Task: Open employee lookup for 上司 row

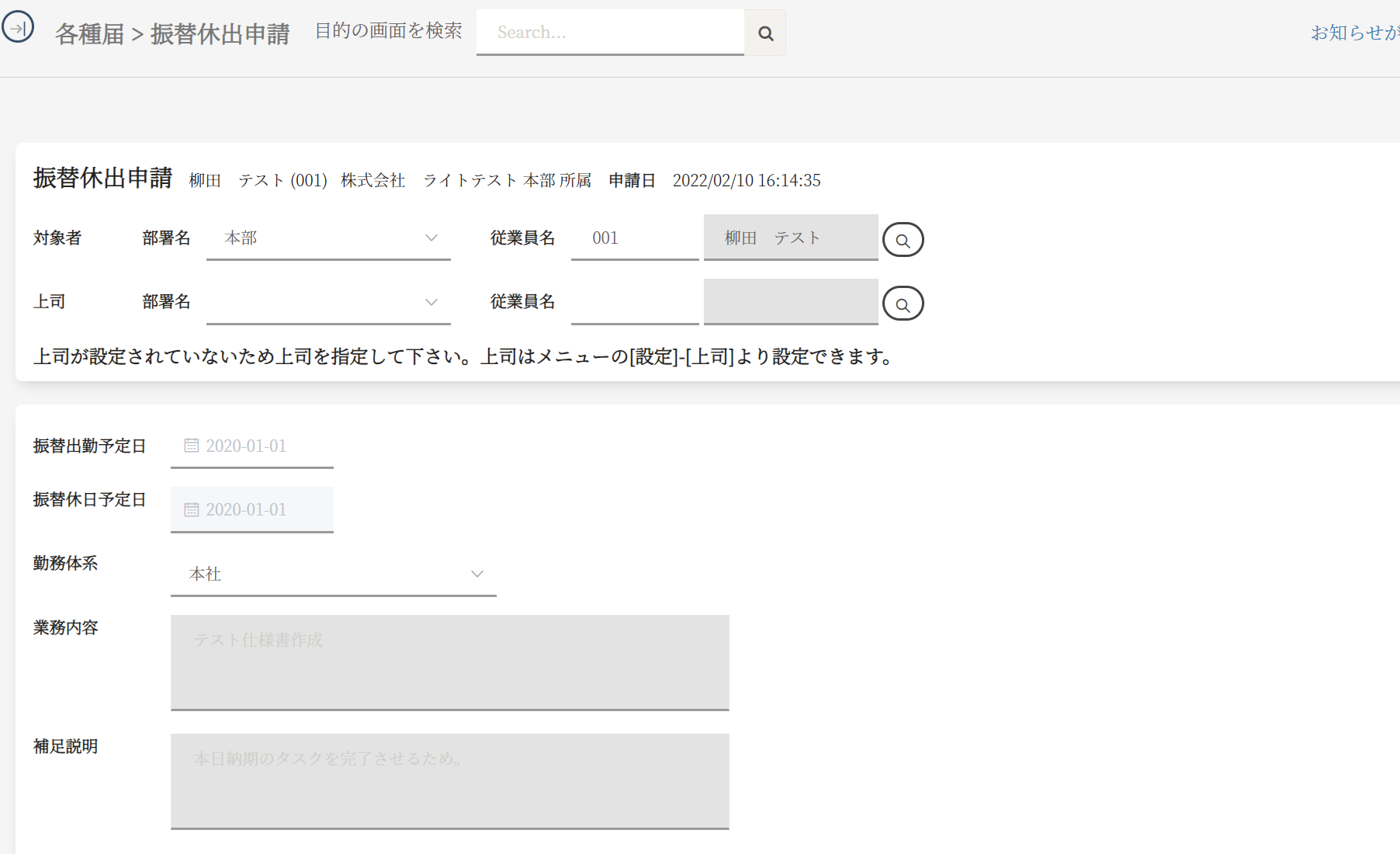Action: (903, 304)
